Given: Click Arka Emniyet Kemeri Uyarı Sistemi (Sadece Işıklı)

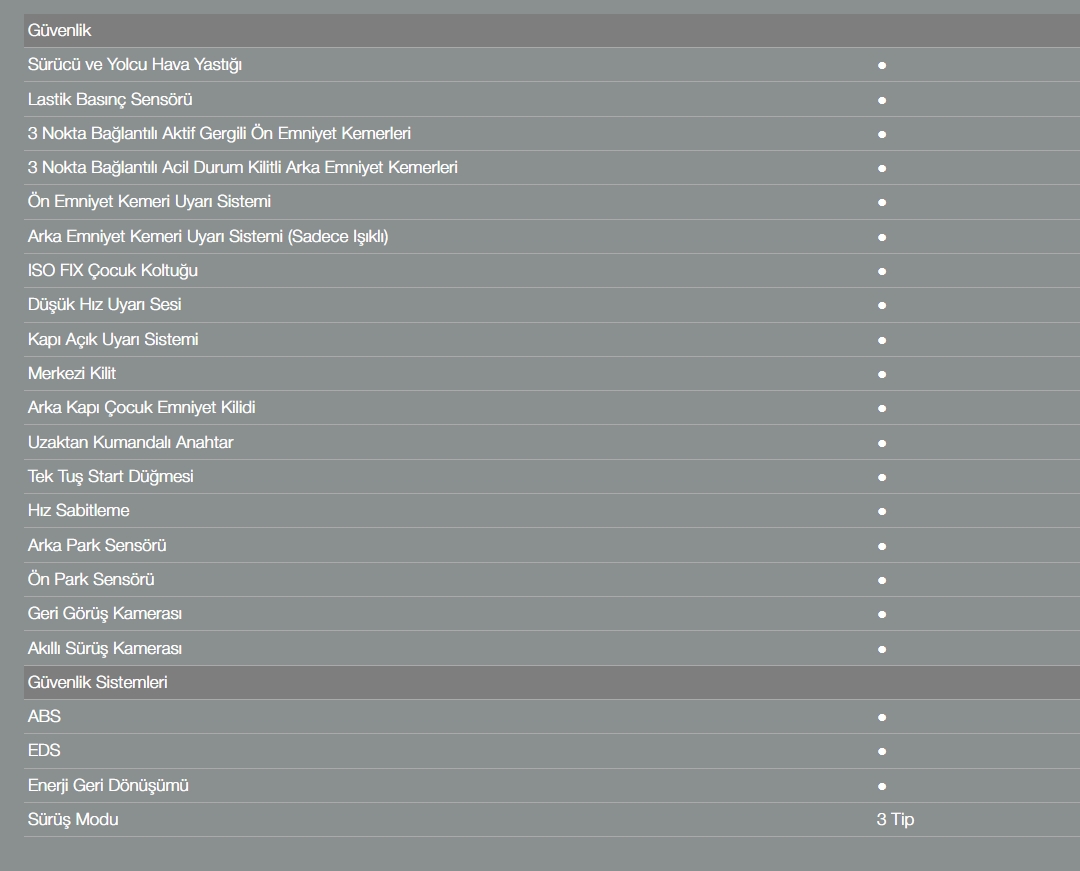Looking at the screenshot, I should tap(208, 237).
